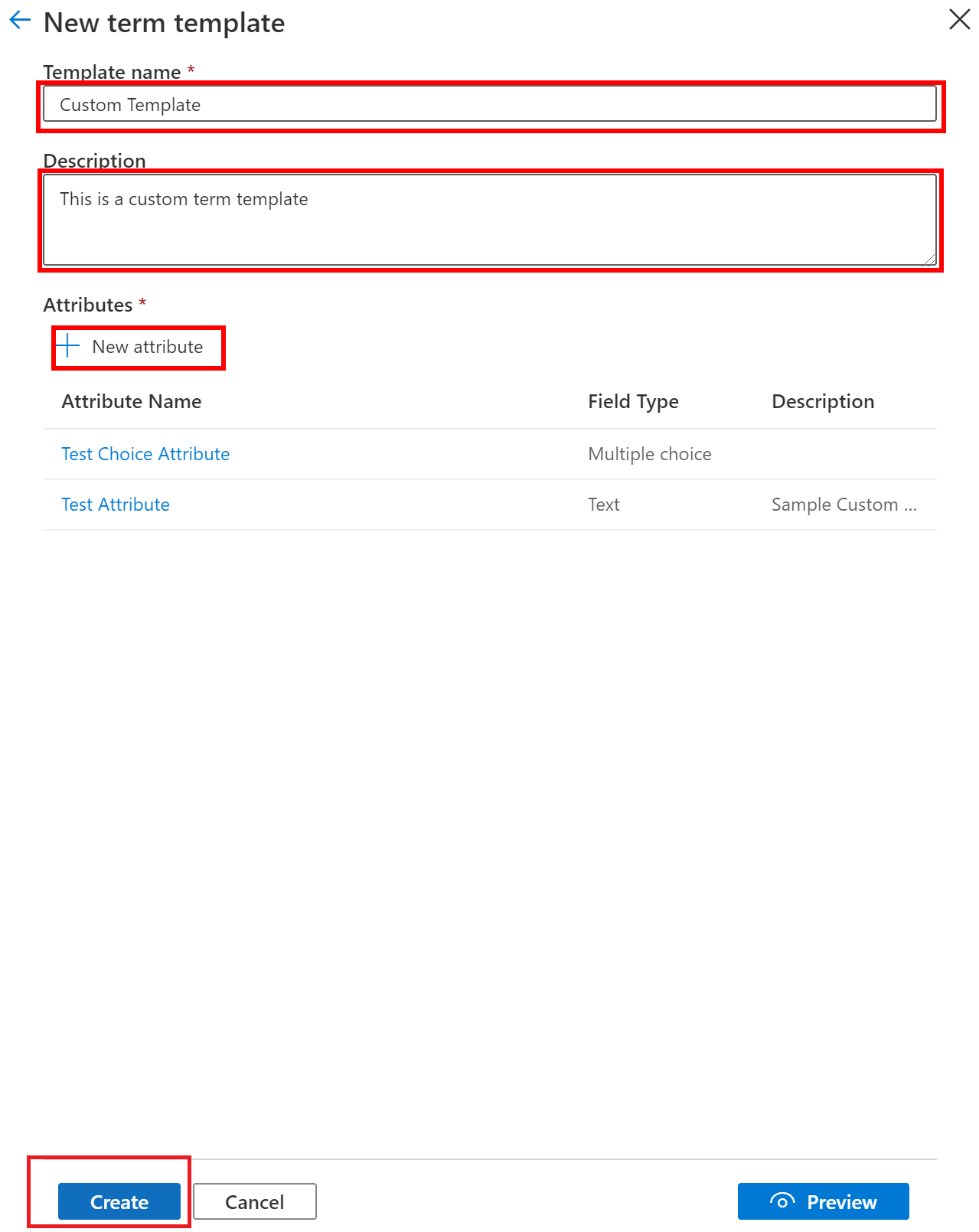This screenshot has width=979, height=1232.
Task: Click the Description box resize handle
Action: (929, 260)
